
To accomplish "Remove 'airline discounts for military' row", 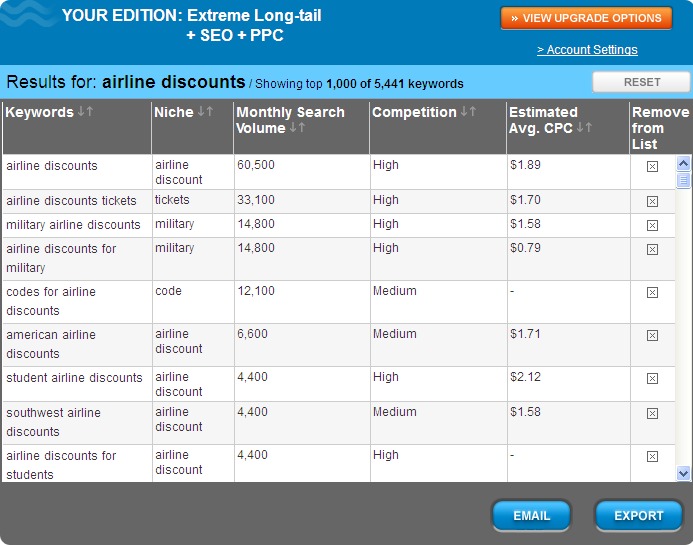I will (652, 250).
